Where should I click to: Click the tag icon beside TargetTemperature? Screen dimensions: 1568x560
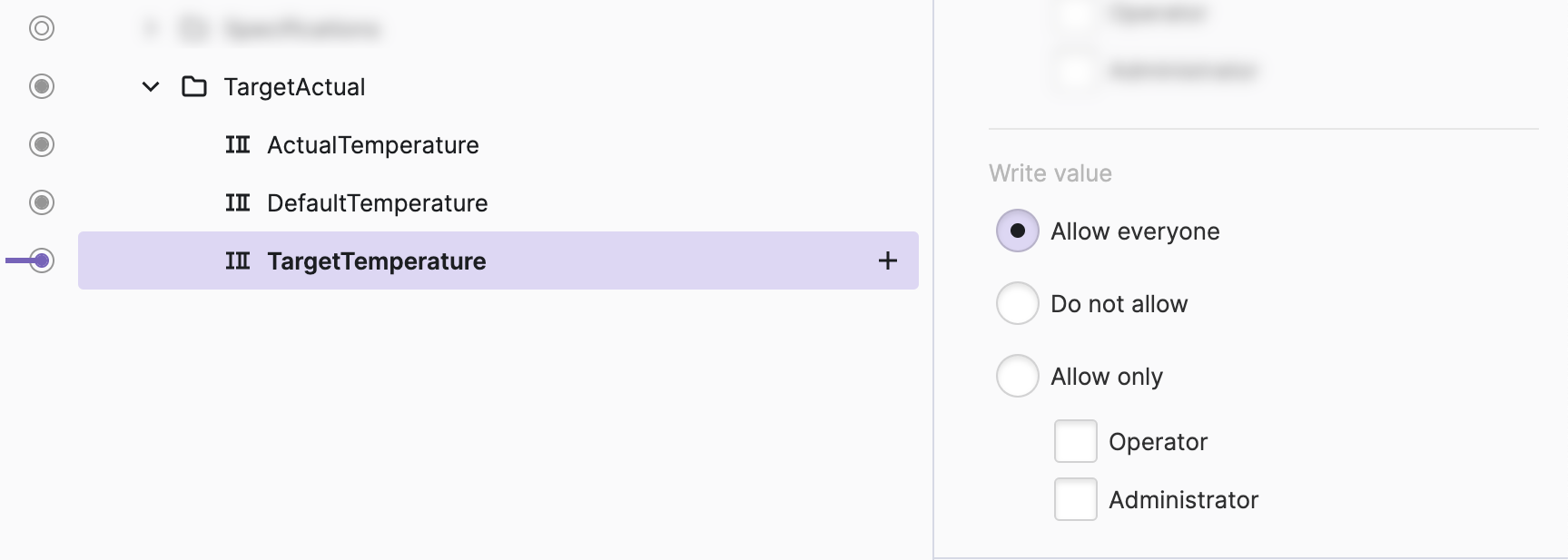coord(238,261)
